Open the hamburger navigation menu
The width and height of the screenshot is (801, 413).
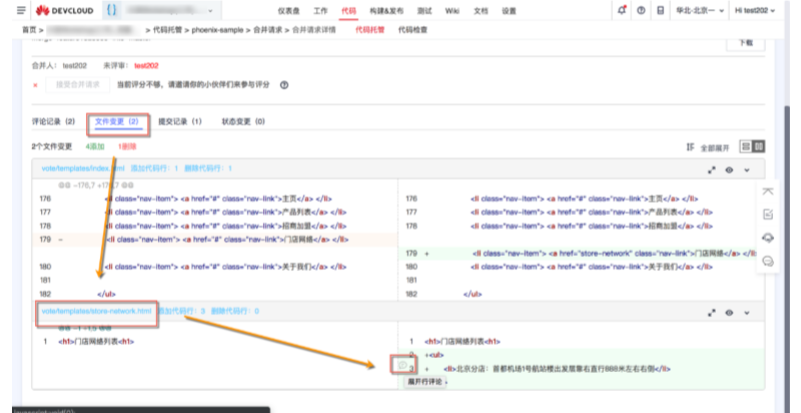(21, 10)
